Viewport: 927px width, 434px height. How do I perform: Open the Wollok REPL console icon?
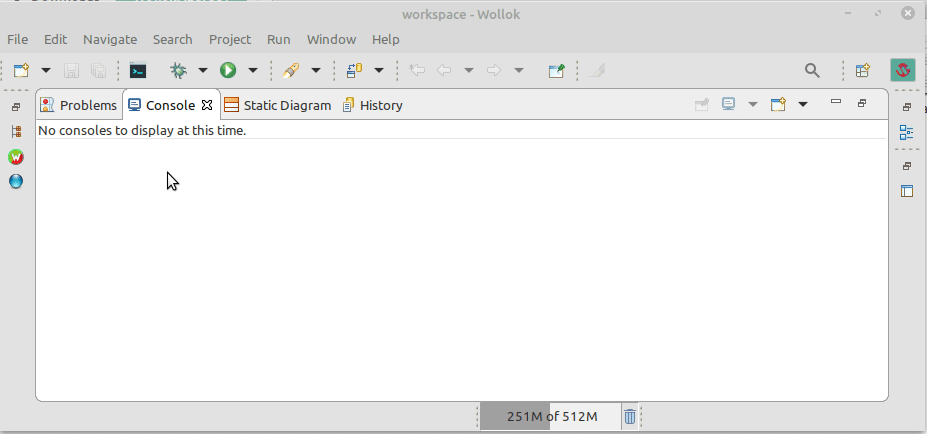click(x=138, y=71)
